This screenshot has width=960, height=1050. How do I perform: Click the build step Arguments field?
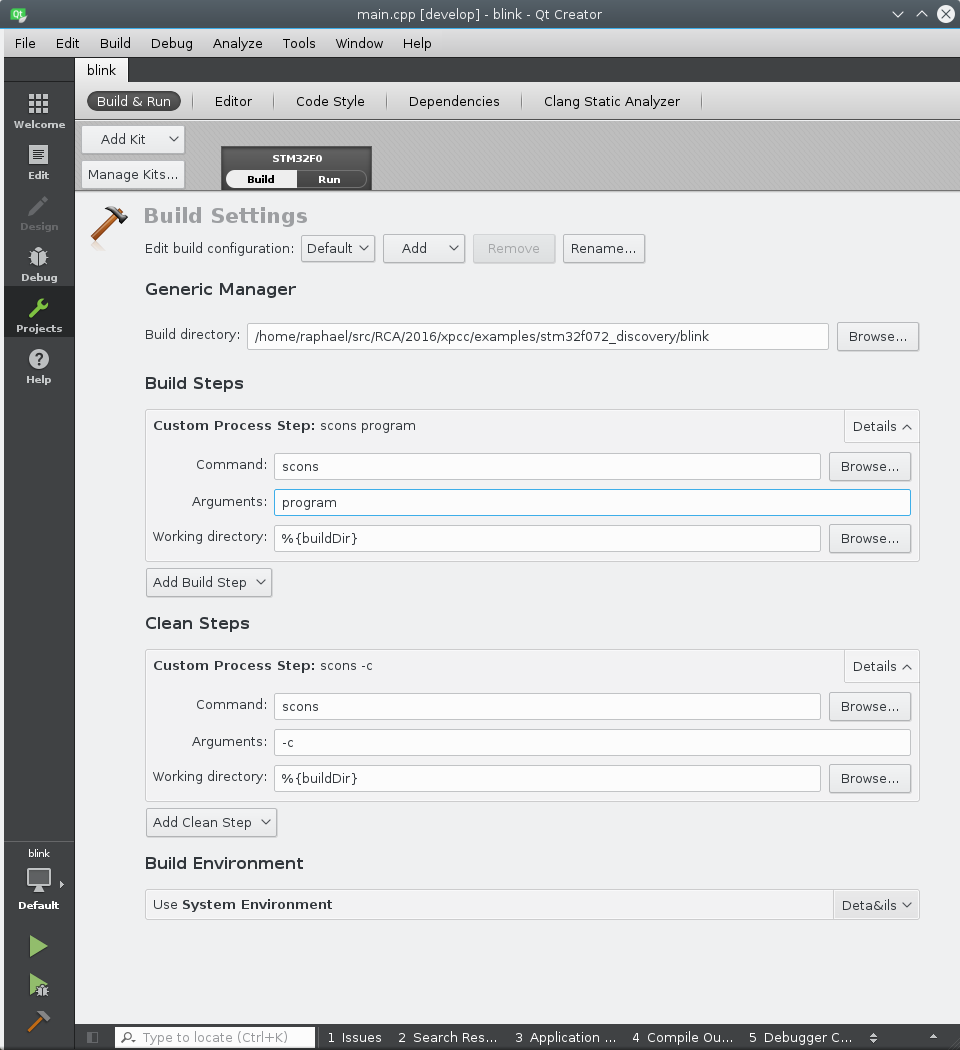click(x=592, y=502)
